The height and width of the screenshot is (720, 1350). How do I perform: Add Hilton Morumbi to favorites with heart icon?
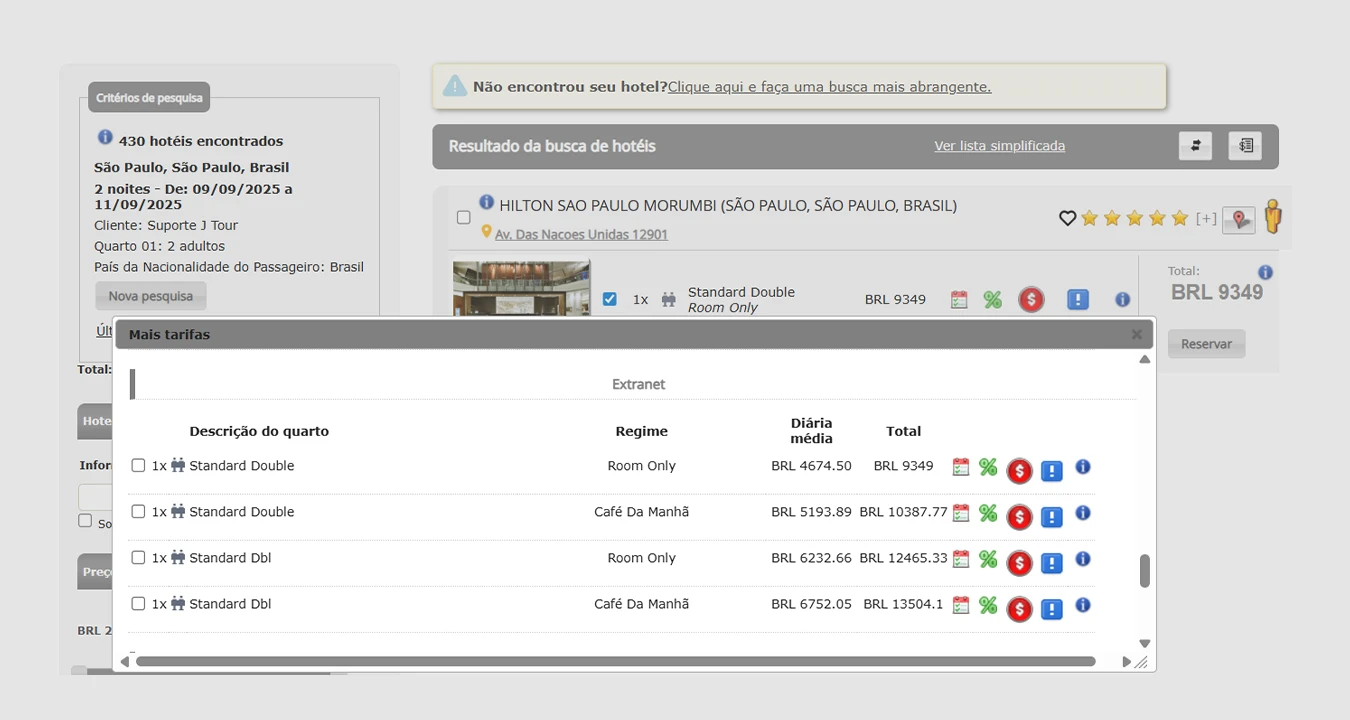1067,218
